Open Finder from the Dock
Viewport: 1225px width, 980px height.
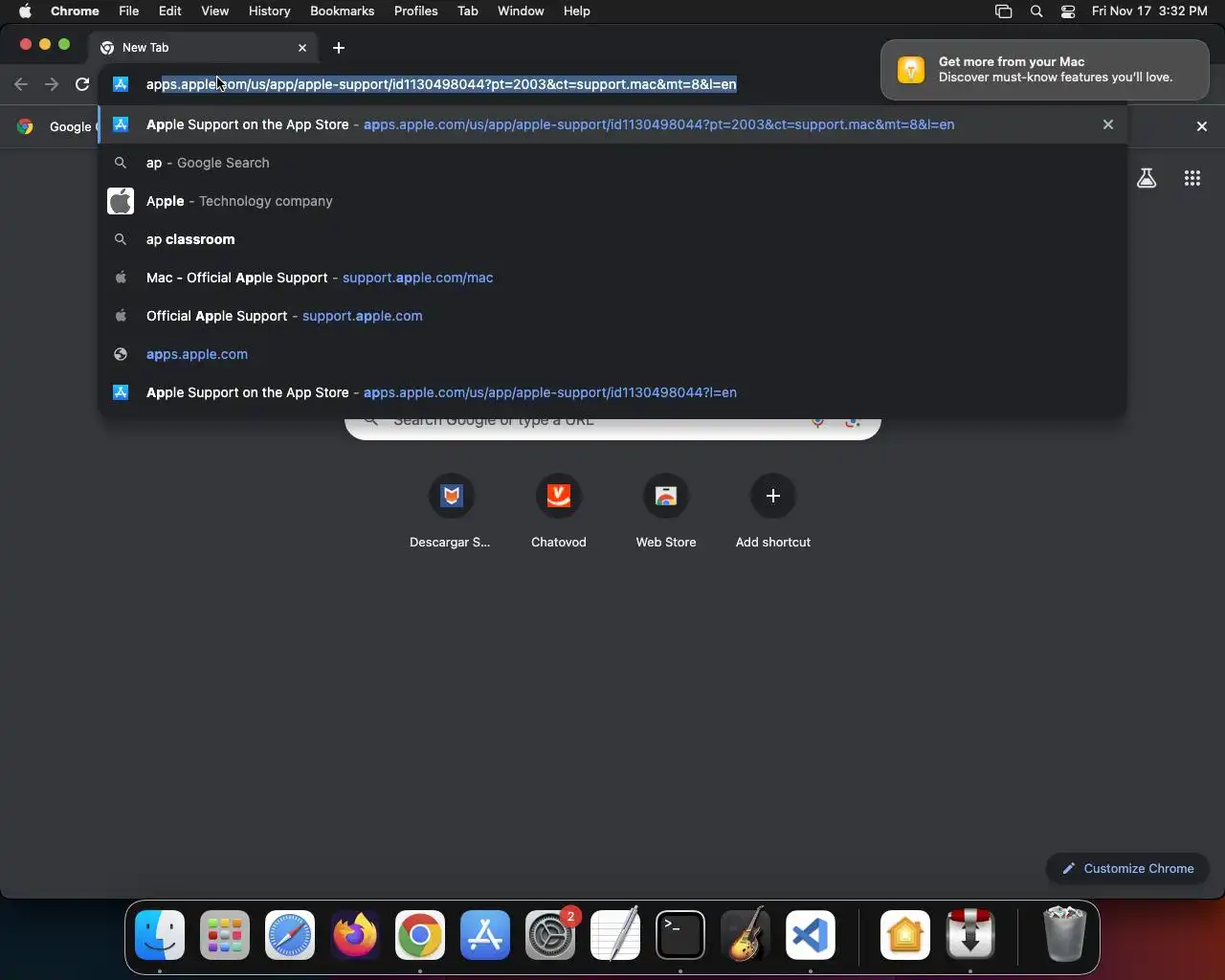pos(160,935)
